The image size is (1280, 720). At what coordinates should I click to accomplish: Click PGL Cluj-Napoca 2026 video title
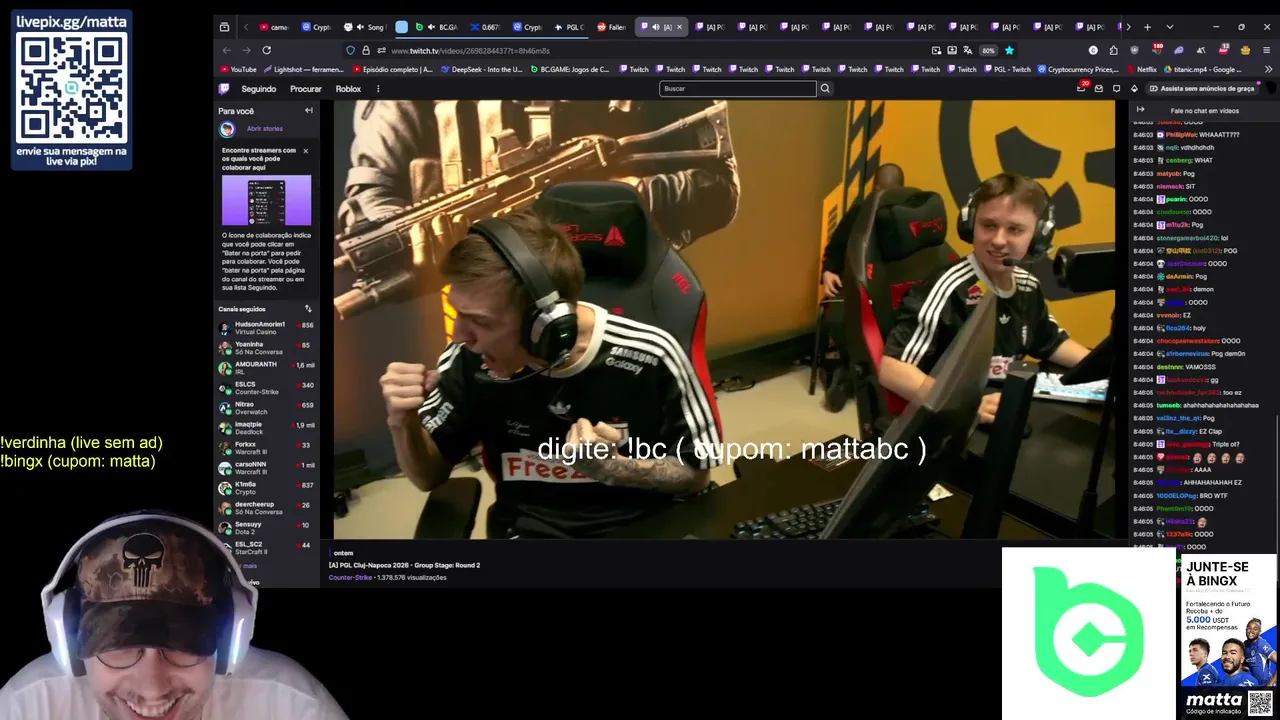point(404,565)
